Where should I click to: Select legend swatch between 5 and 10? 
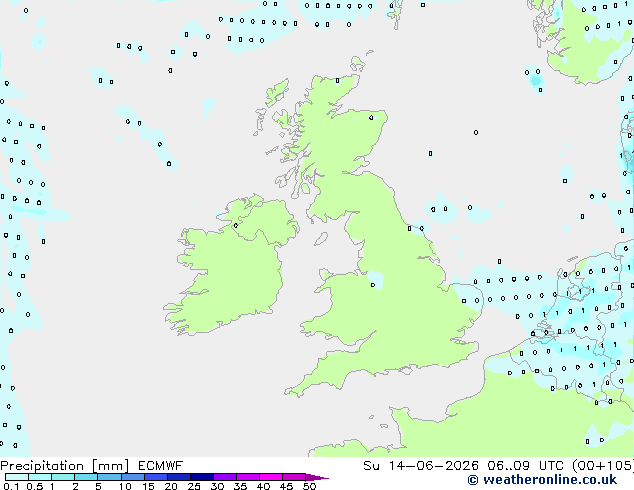(x=109, y=477)
